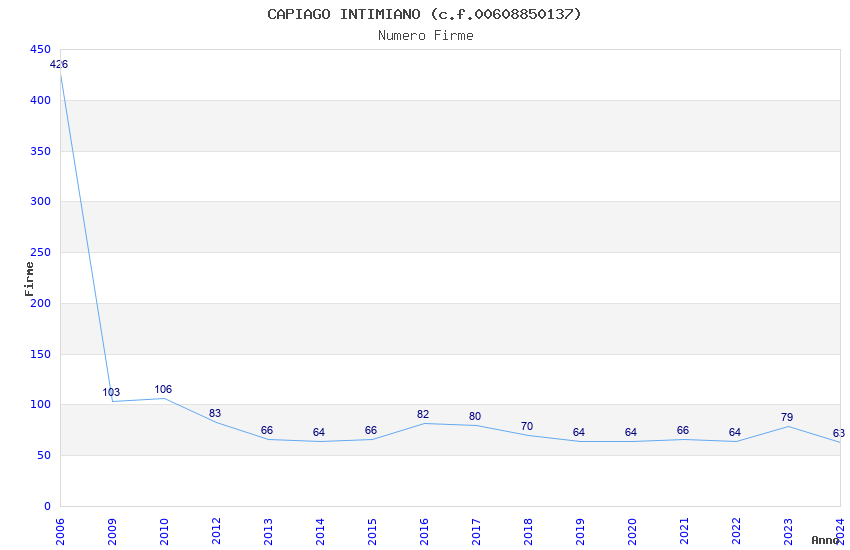This screenshot has width=850, height=550.
Task: Click x-axis year label 2013
Action: coord(268,532)
